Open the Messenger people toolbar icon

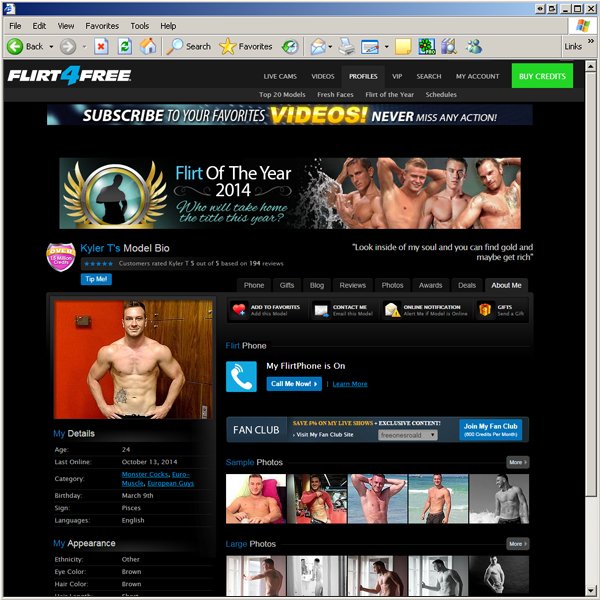pos(474,47)
